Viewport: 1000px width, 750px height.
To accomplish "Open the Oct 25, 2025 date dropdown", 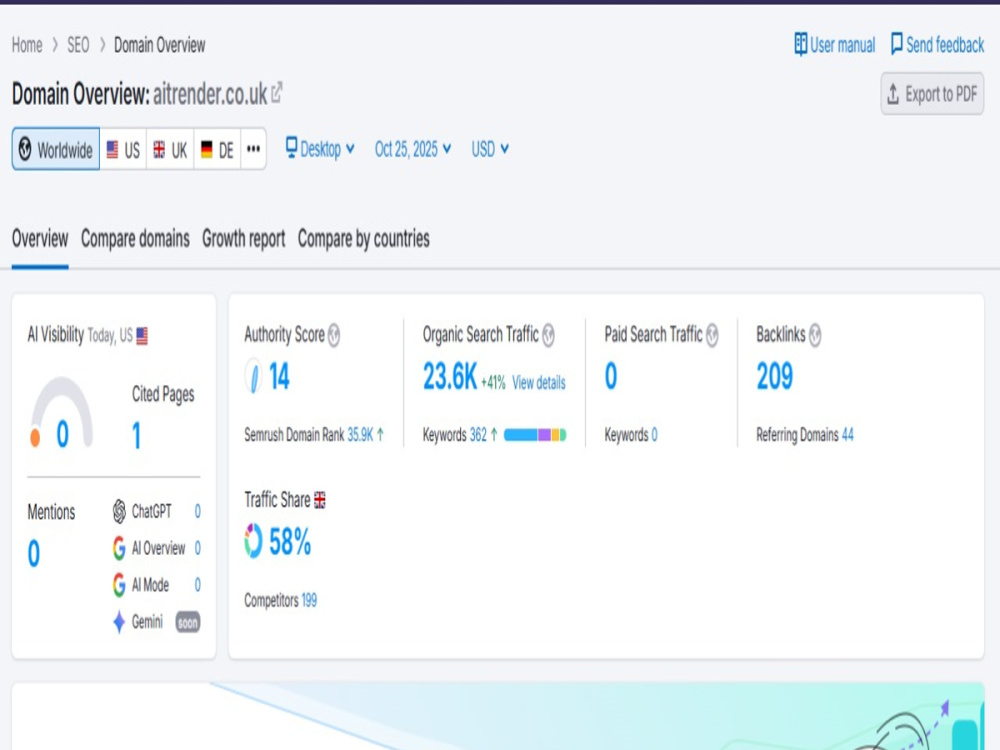I will click(x=413, y=149).
